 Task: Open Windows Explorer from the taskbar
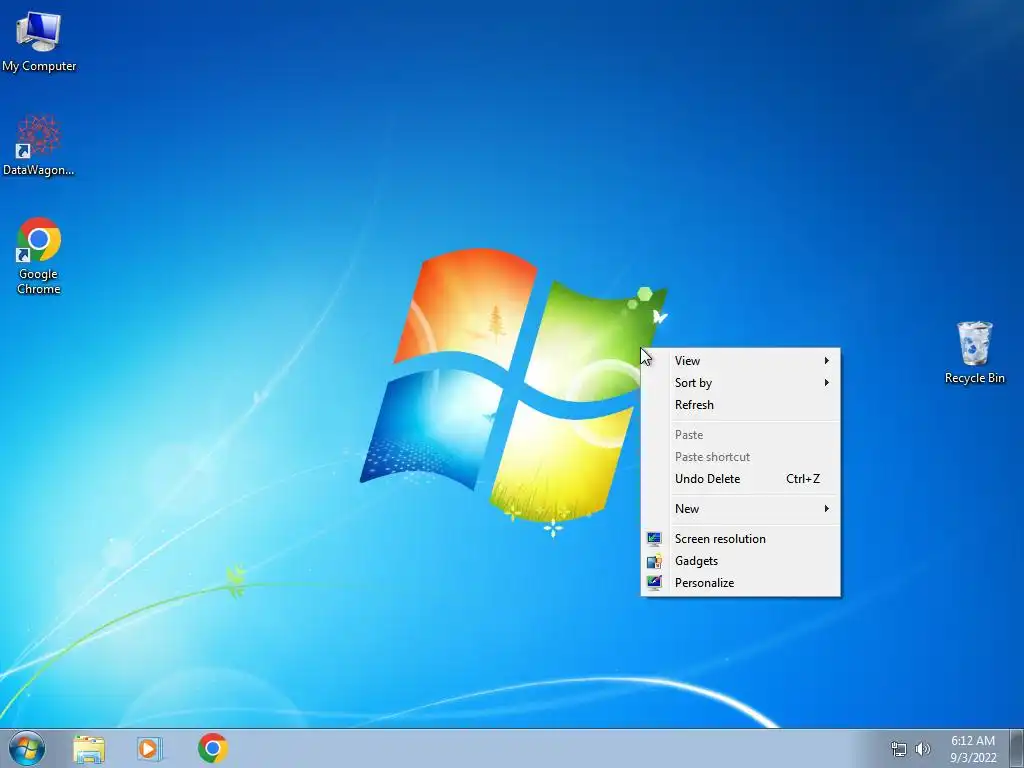[89, 748]
